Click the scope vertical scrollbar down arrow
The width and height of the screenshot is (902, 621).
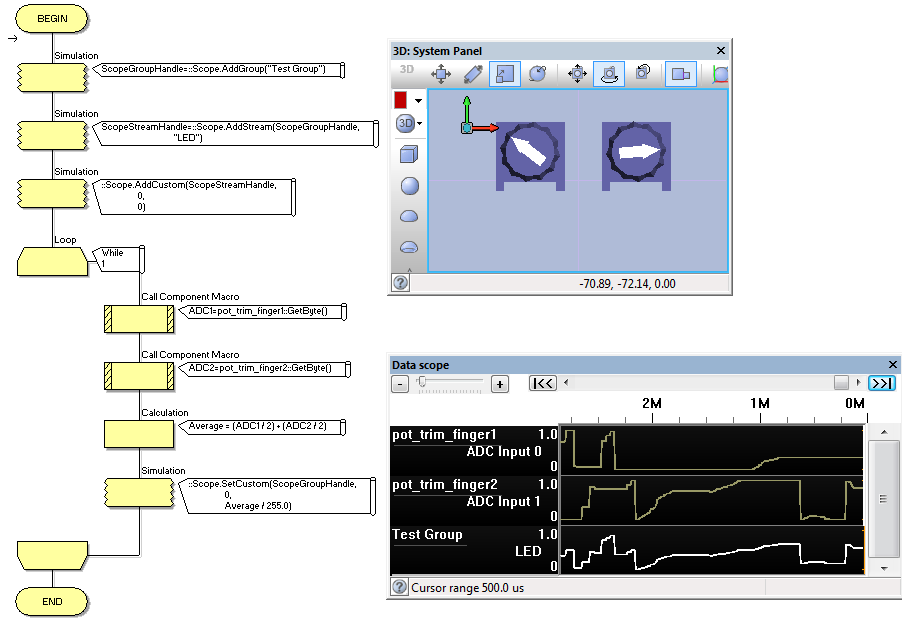tap(884, 568)
